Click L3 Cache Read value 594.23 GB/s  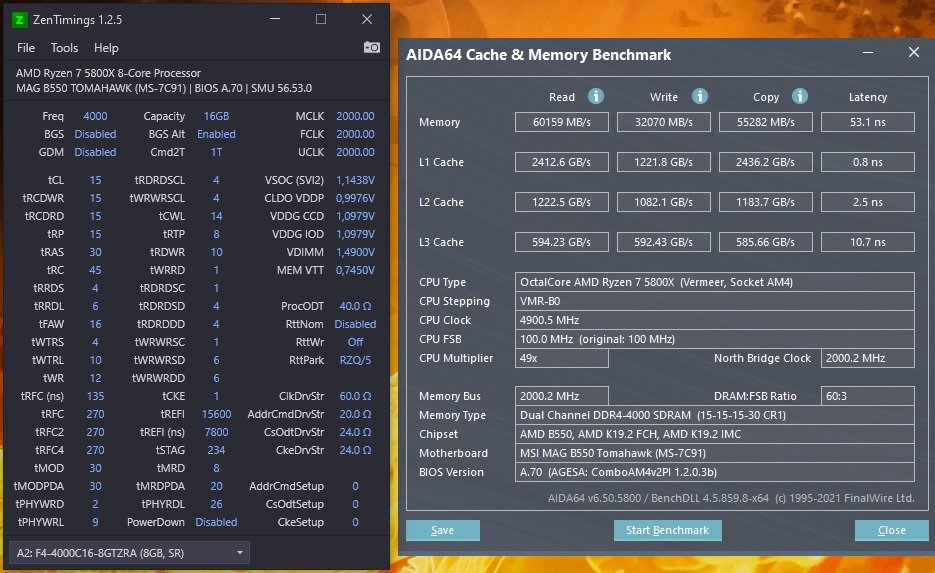(x=562, y=242)
